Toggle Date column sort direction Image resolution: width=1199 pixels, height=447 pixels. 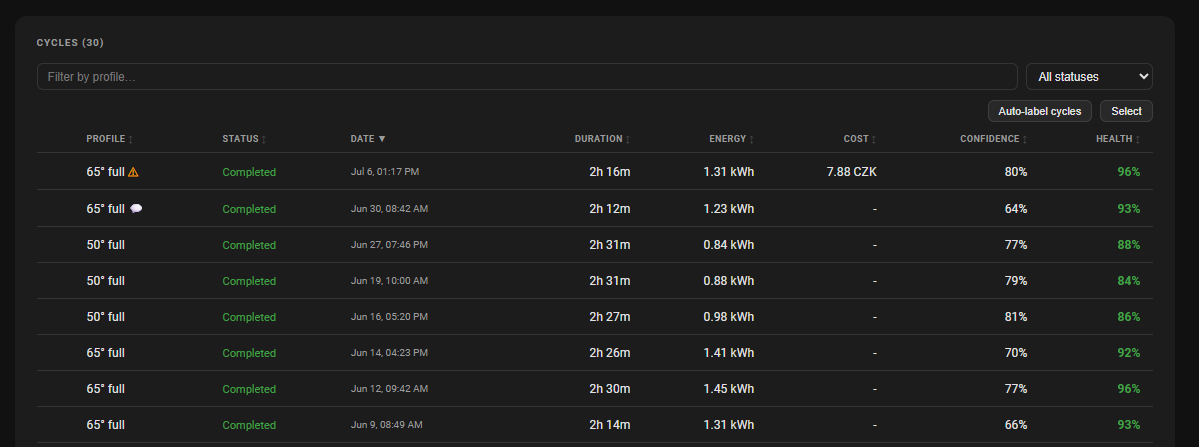369,139
